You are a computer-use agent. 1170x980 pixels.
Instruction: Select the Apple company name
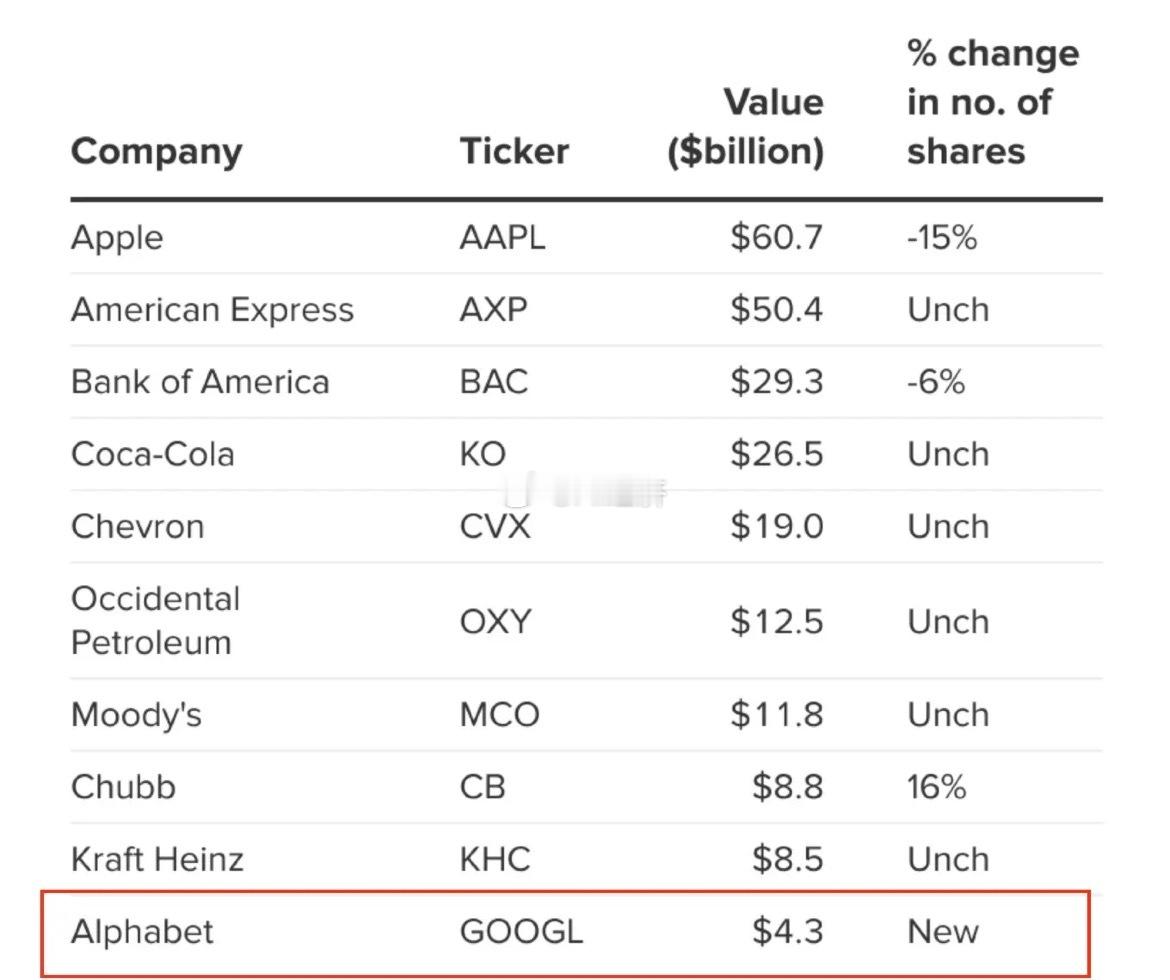pos(117,238)
